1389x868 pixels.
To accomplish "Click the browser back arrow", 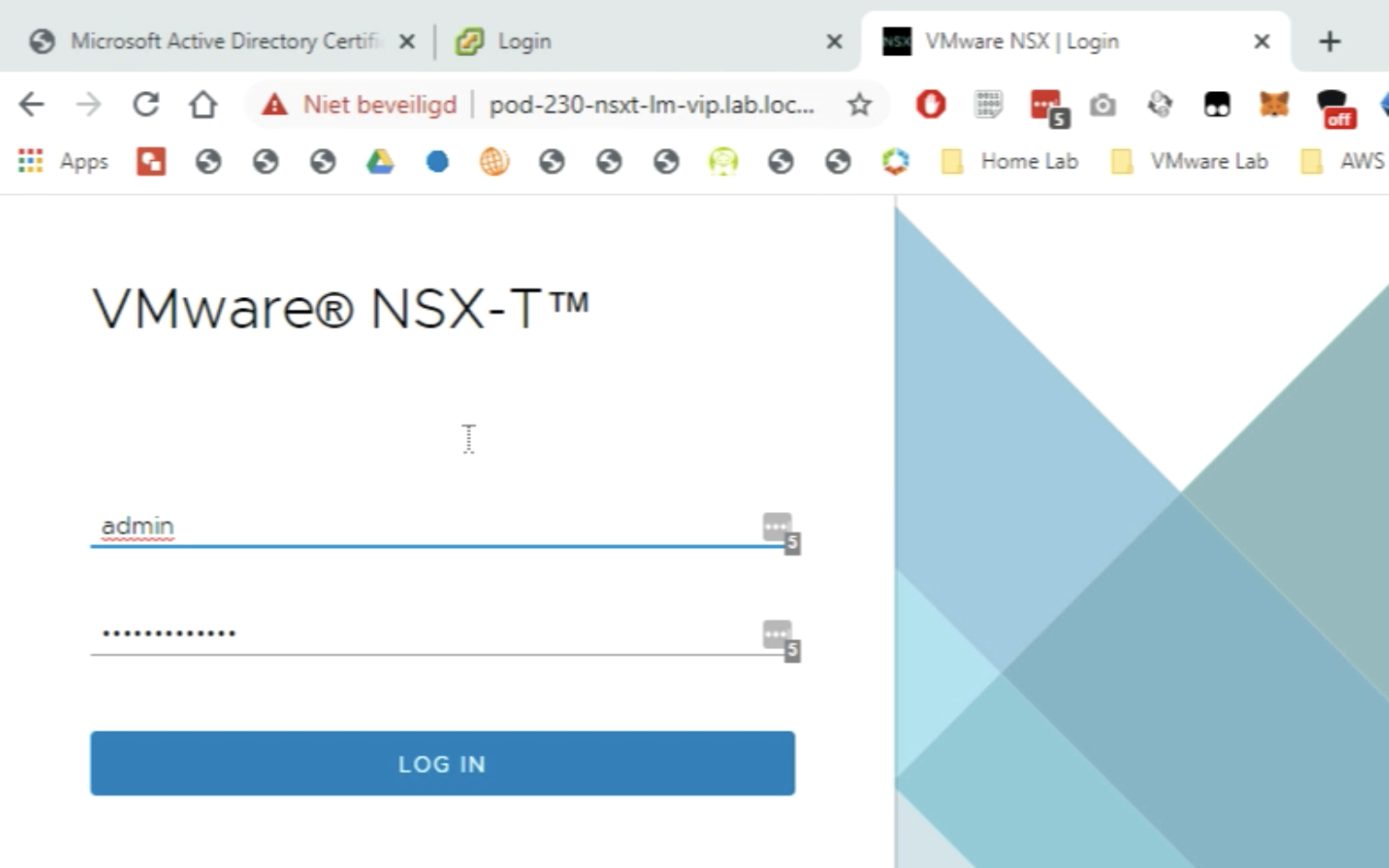I will (31, 105).
